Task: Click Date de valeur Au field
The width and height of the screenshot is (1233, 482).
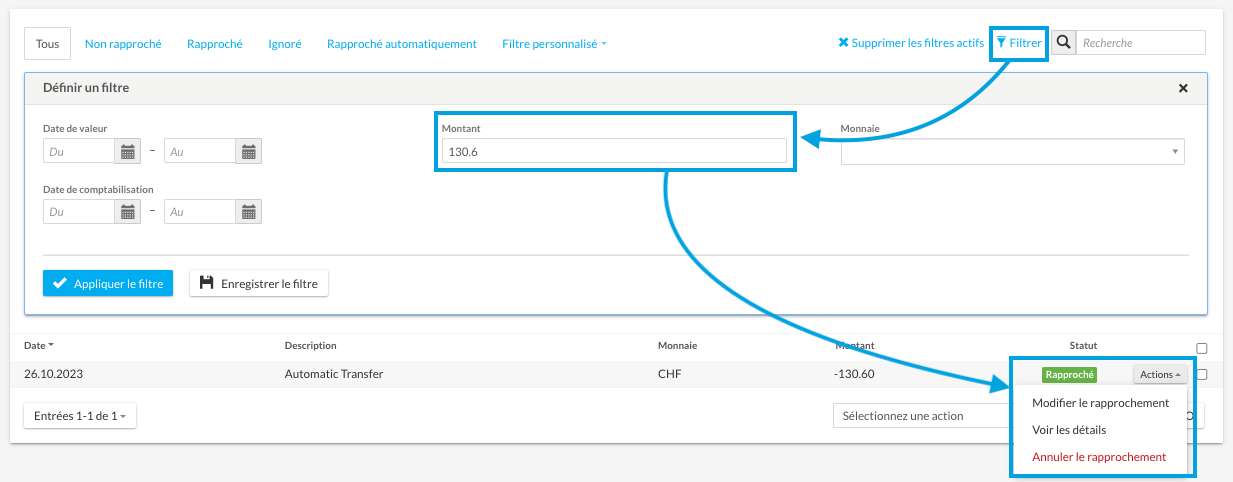Action: coord(200,152)
